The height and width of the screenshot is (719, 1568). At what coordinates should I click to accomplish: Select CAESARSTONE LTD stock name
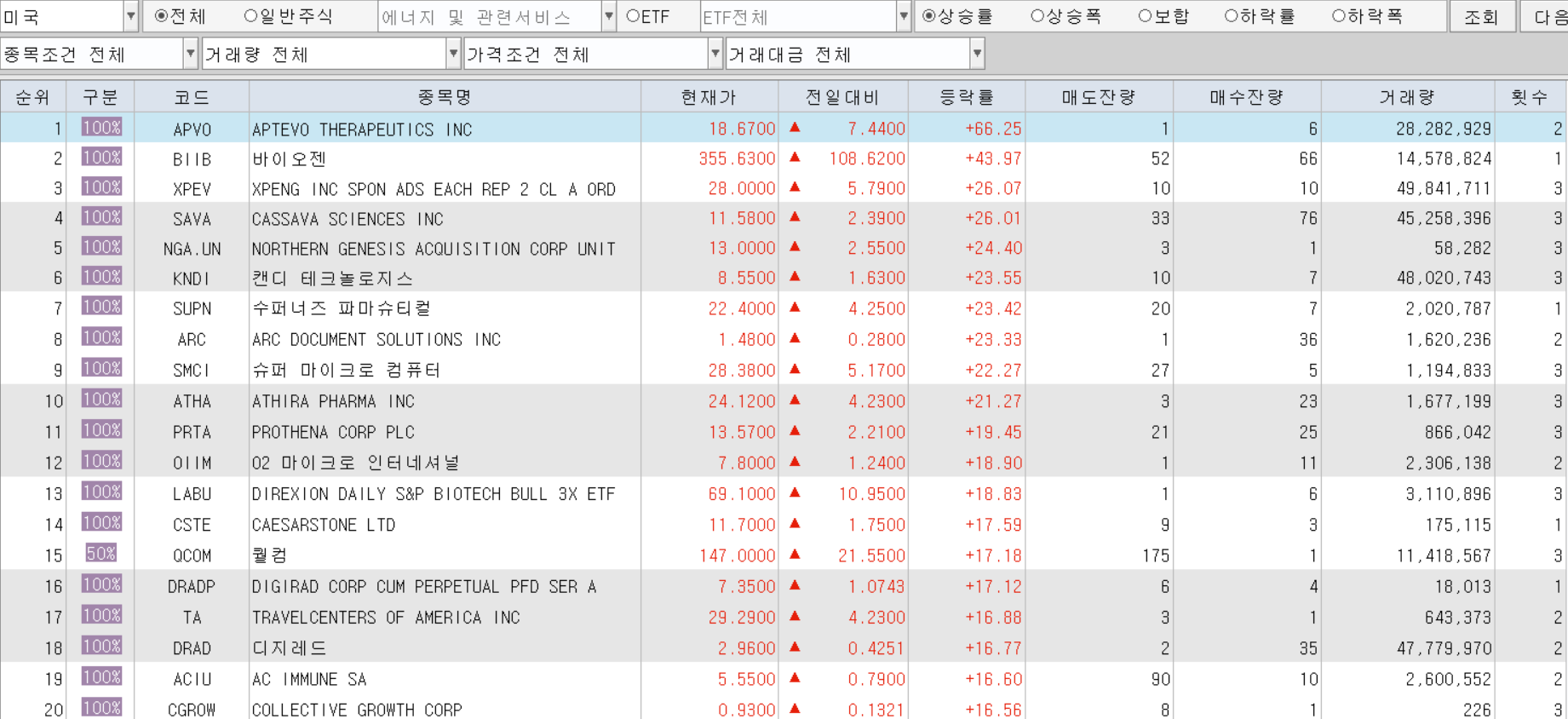pyautogui.click(x=324, y=525)
